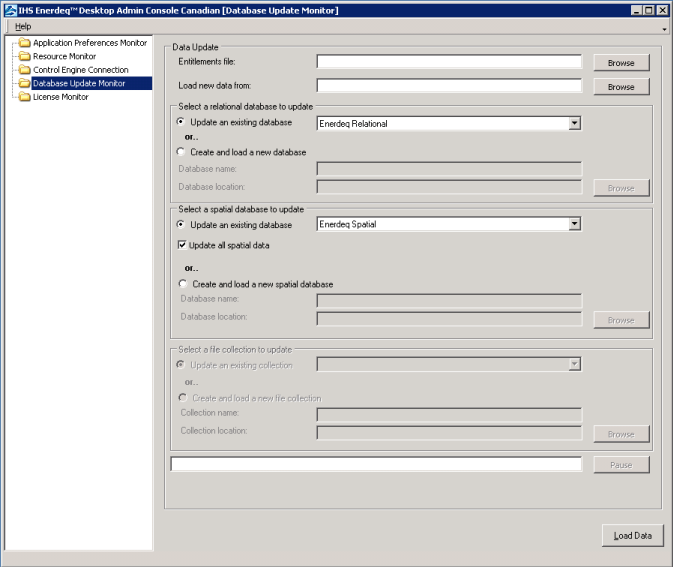This screenshot has height=567, width=673.
Task: Click the toolbar options arrow beside Help bar
Action: click(664, 30)
